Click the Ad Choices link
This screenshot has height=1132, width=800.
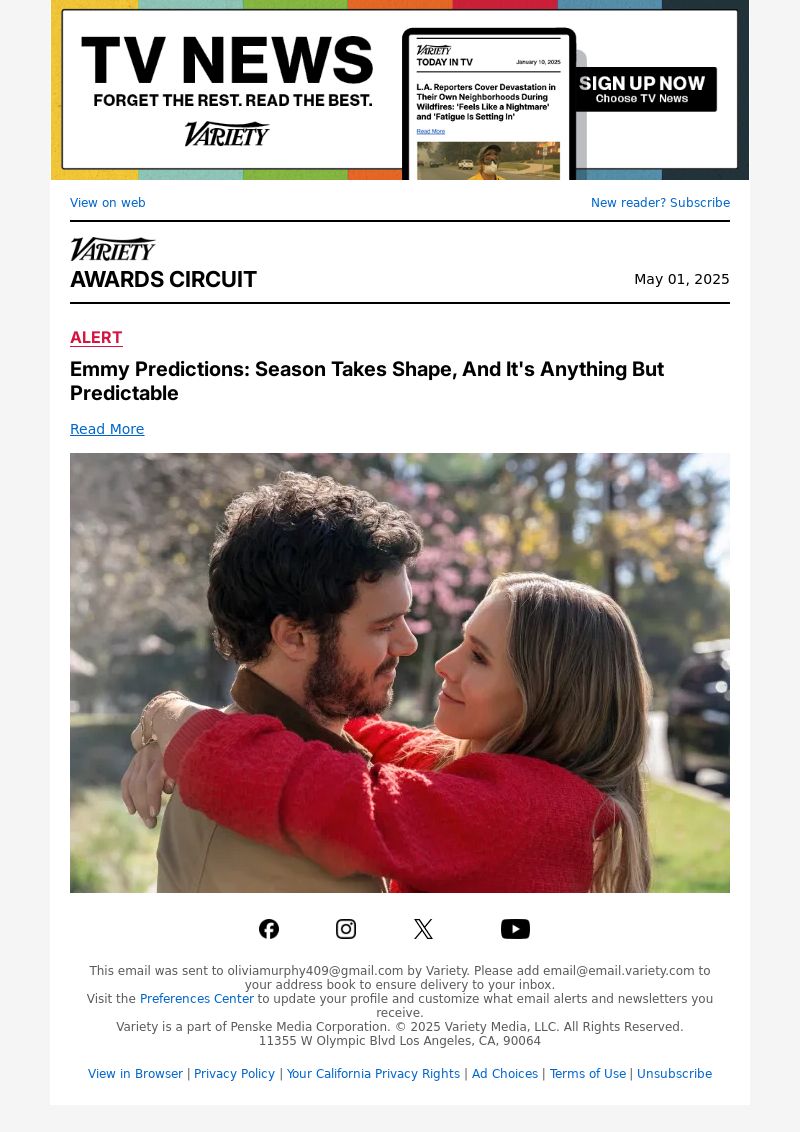(x=505, y=1074)
